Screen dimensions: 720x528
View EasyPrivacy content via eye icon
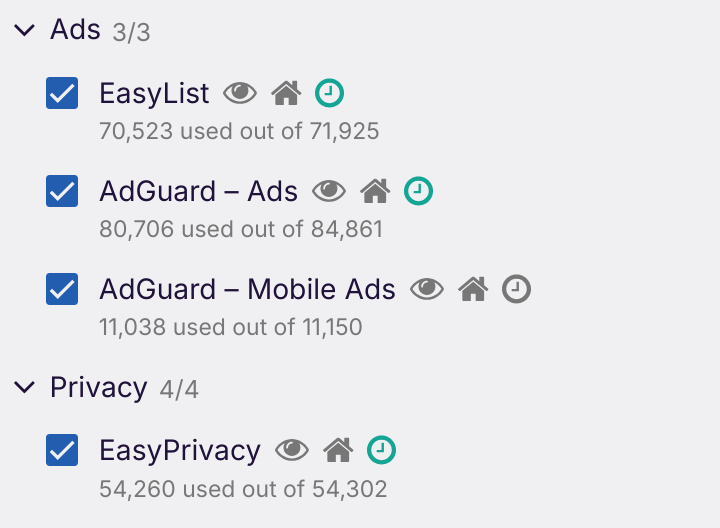click(x=292, y=450)
